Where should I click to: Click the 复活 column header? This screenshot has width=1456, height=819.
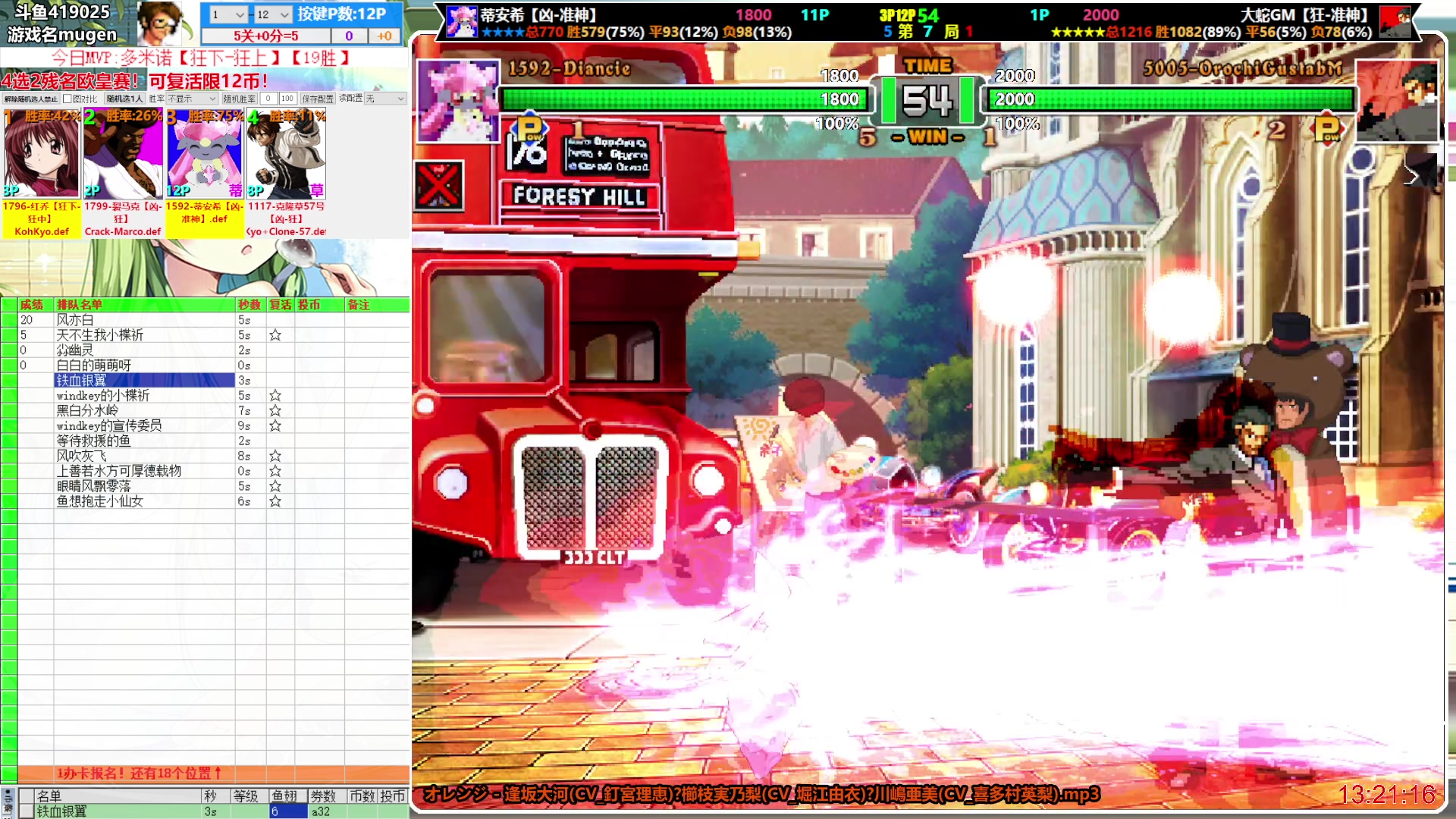(x=281, y=305)
